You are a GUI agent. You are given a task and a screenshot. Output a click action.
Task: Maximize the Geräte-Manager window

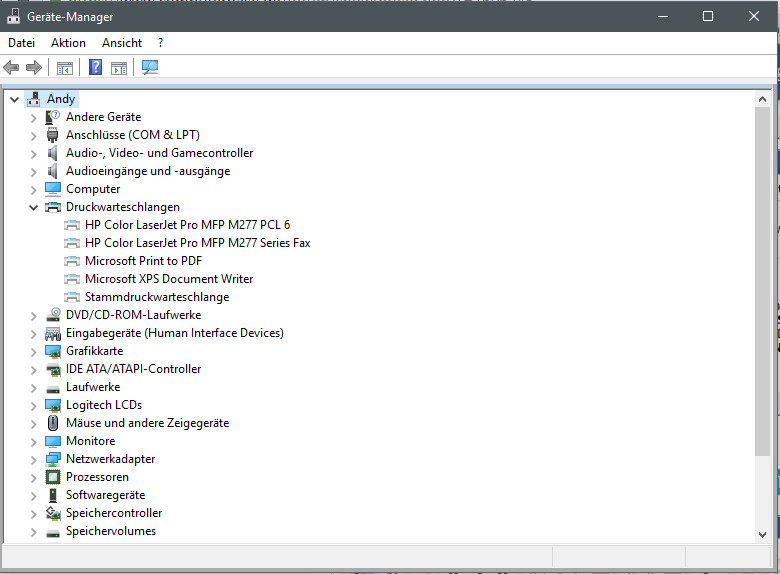point(708,16)
